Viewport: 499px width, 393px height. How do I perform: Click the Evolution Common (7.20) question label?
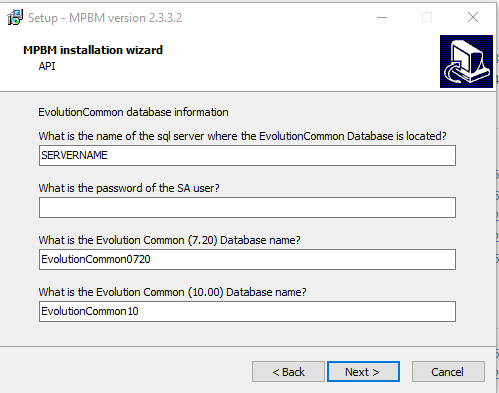169,240
